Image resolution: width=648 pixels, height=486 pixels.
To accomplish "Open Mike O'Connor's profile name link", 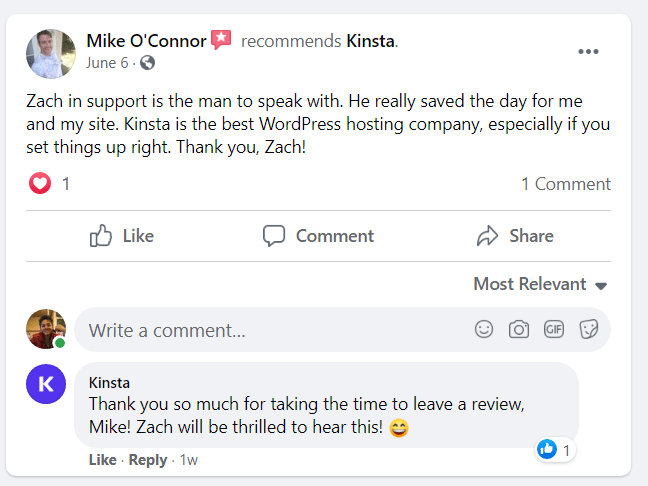I will pos(146,41).
